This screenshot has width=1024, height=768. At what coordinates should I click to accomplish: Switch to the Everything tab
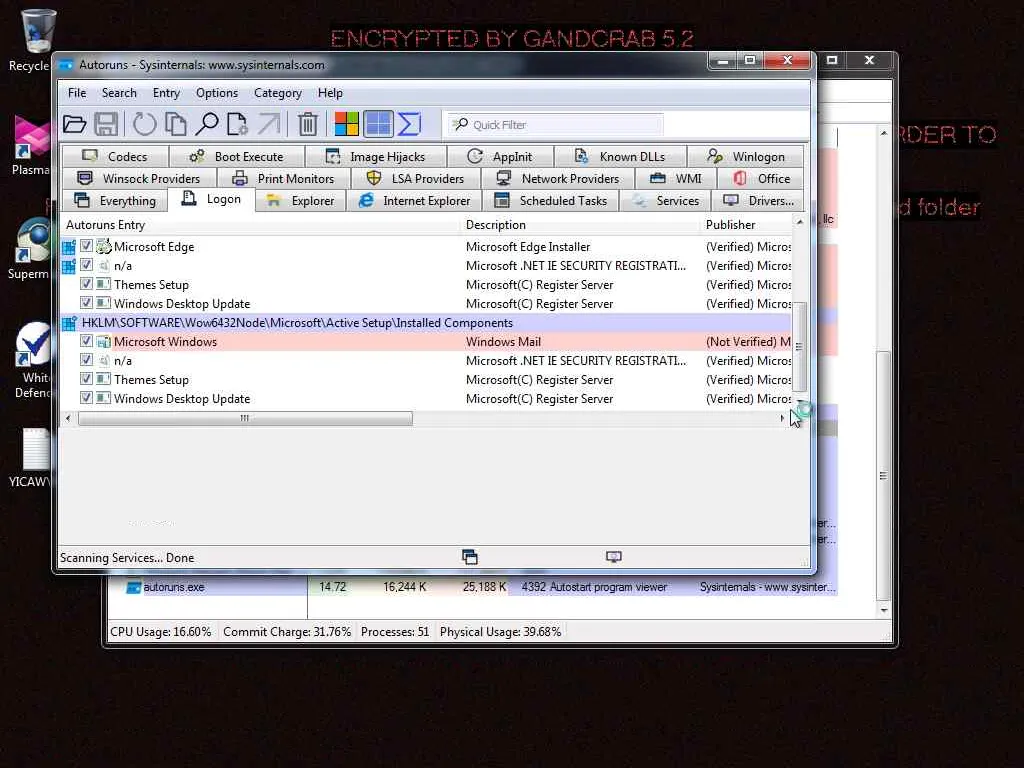point(114,200)
